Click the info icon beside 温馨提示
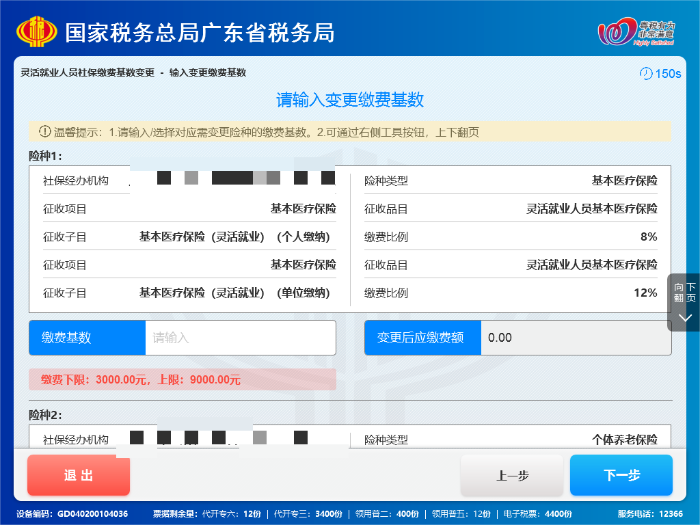The image size is (700, 525). 45,132
